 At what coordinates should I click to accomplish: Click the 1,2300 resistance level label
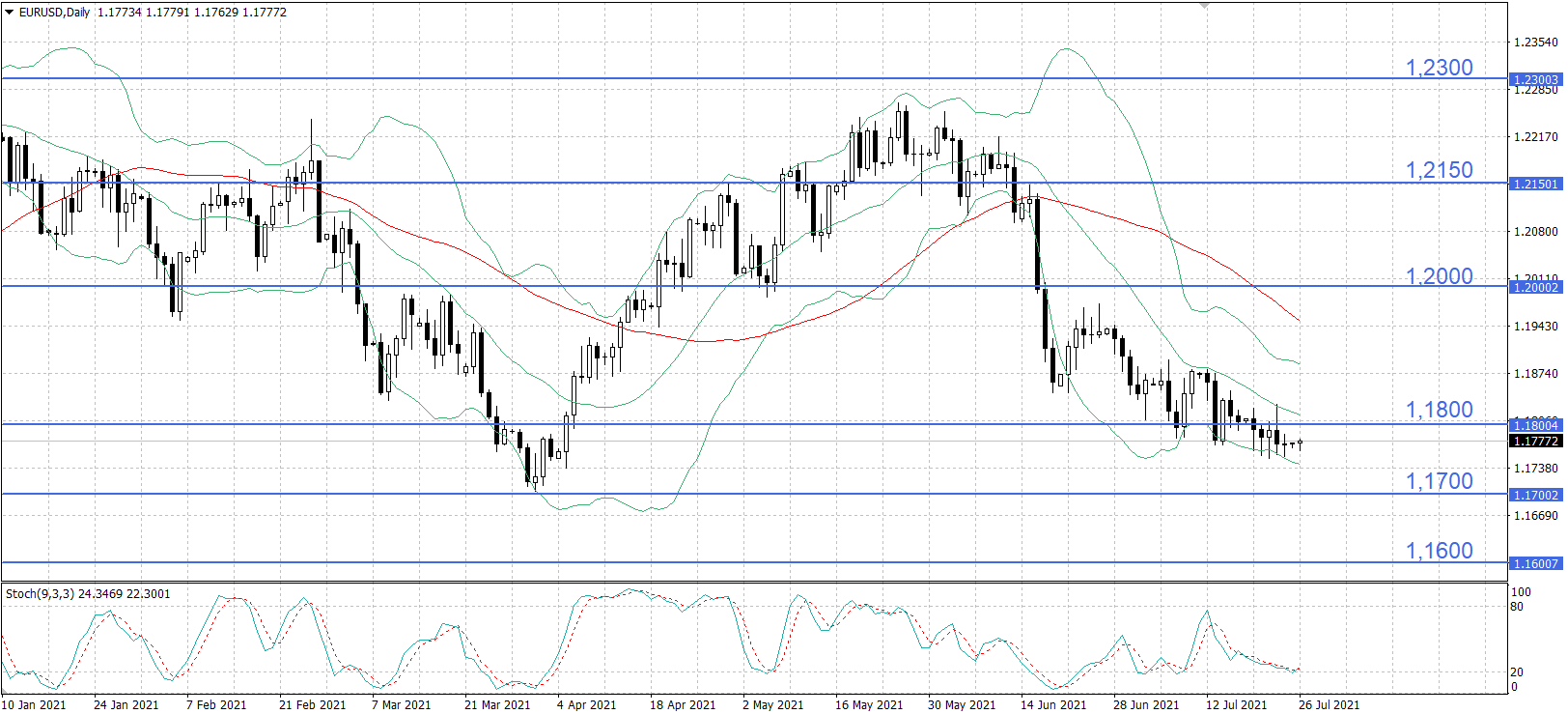tap(1439, 68)
